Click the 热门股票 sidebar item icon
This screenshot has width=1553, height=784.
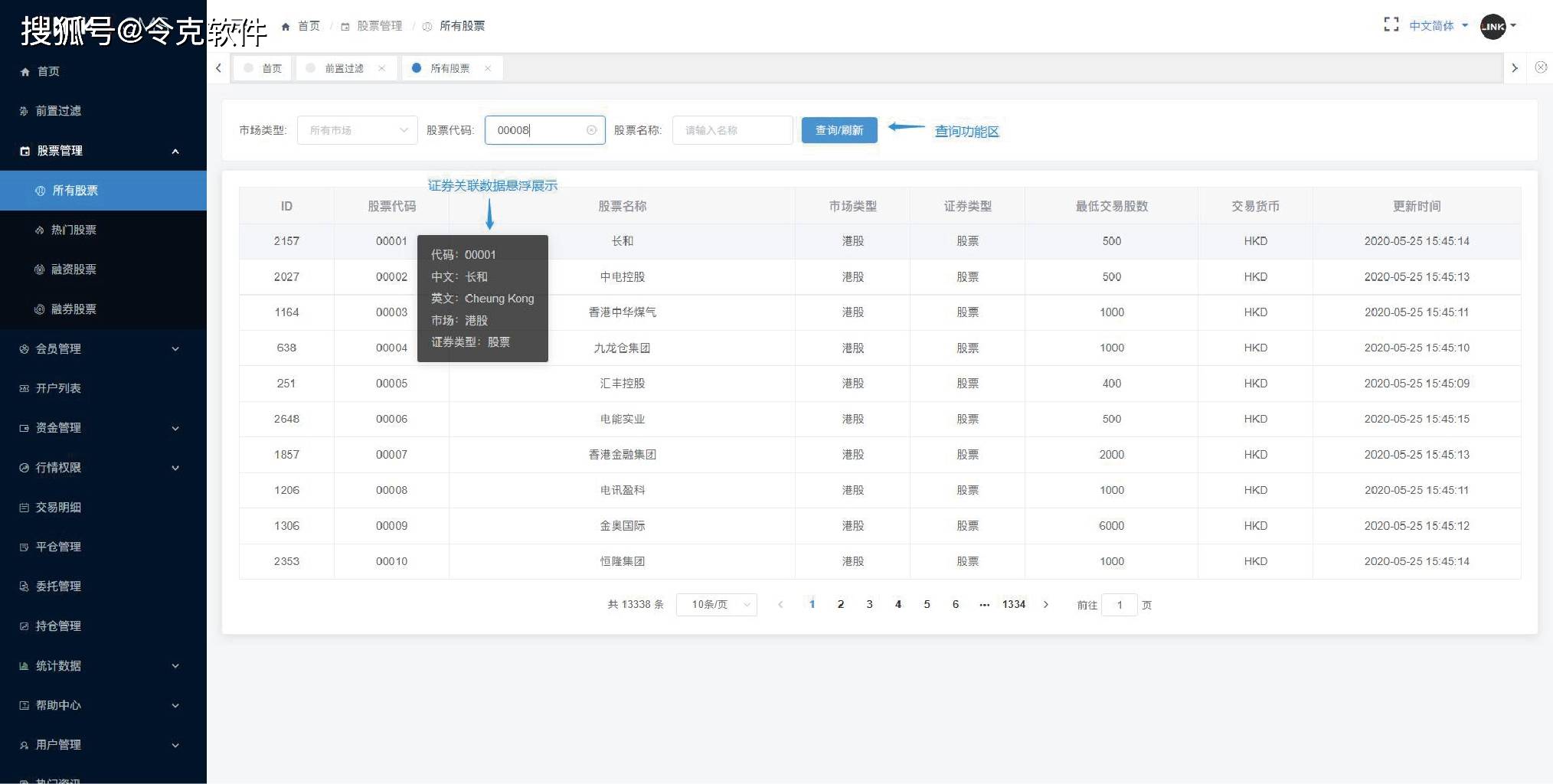(x=40, y=230)
